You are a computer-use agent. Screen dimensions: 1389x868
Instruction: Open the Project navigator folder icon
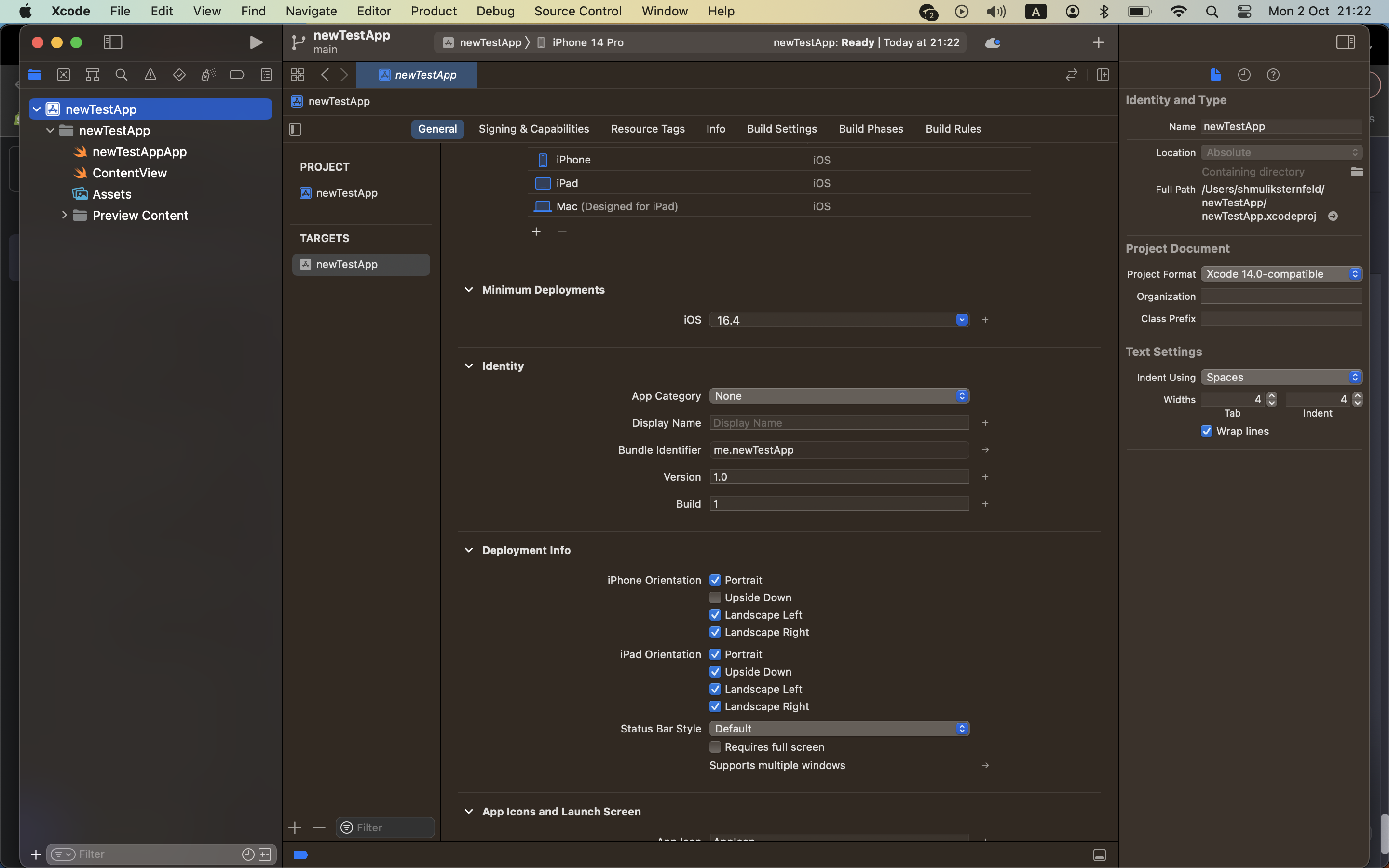[x=35, y=75]
